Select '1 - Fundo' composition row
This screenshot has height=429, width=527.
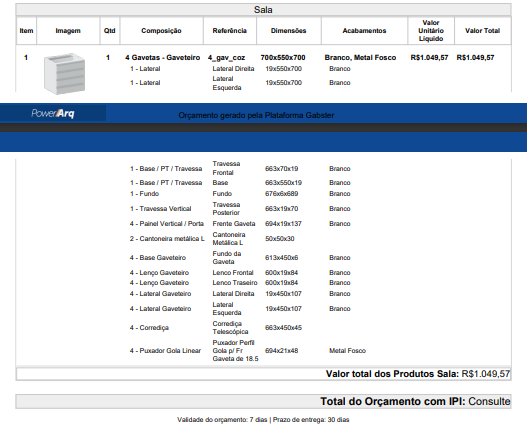click(x=145, y=194)
